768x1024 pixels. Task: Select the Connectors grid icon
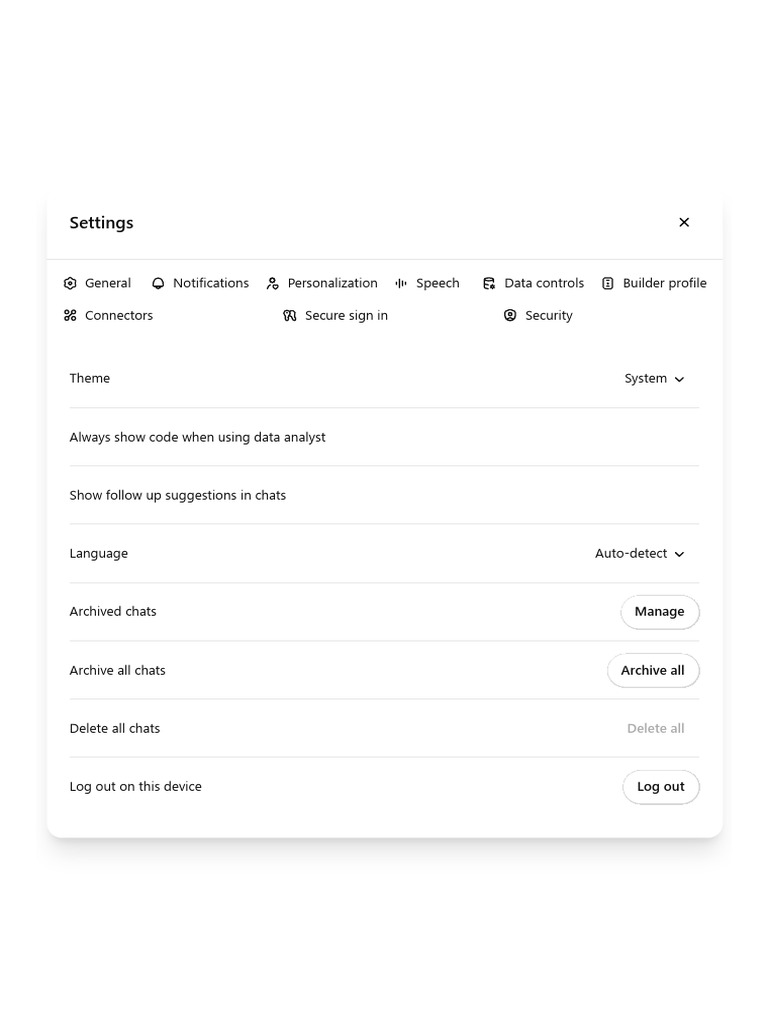click(70, 315)
